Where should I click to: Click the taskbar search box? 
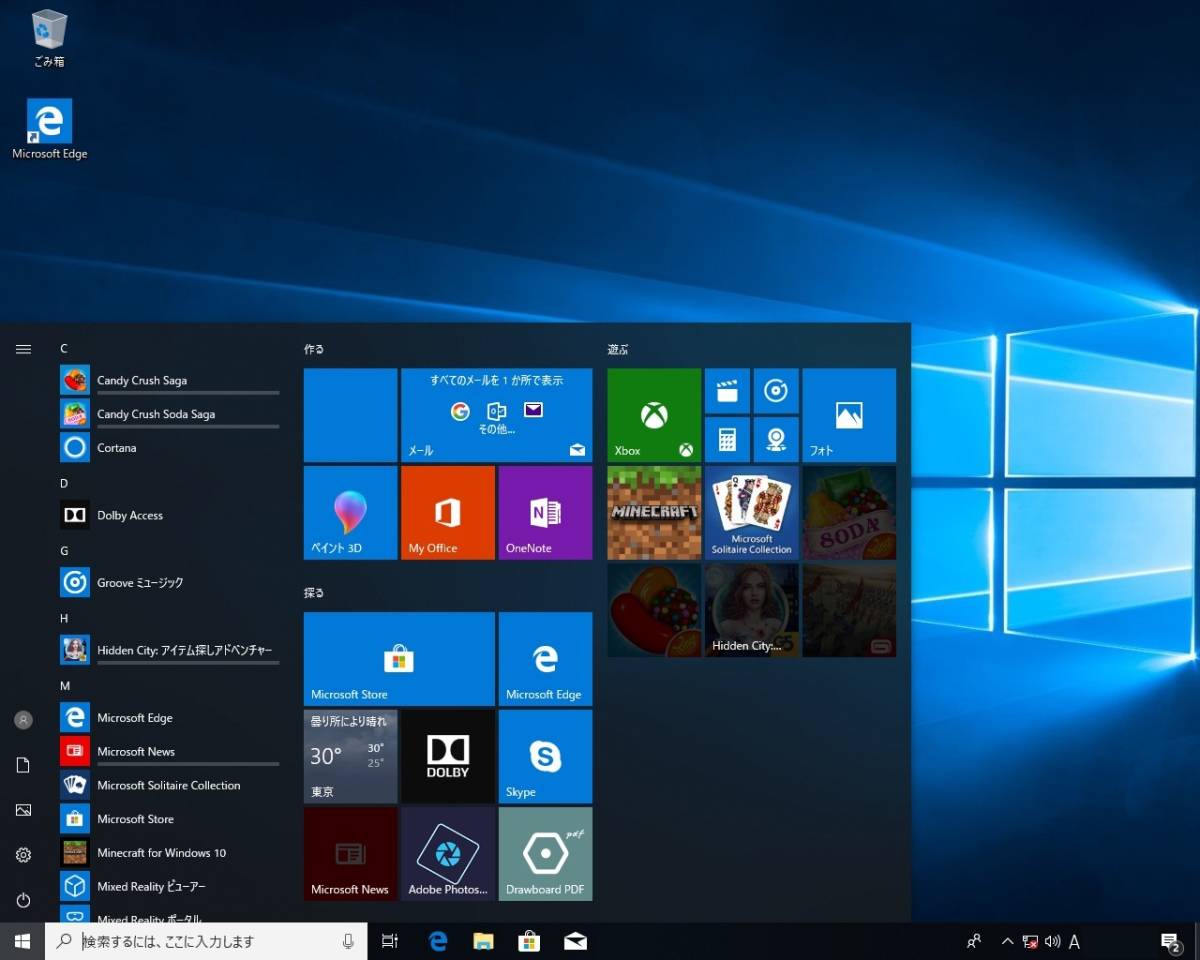click(206, 941)
